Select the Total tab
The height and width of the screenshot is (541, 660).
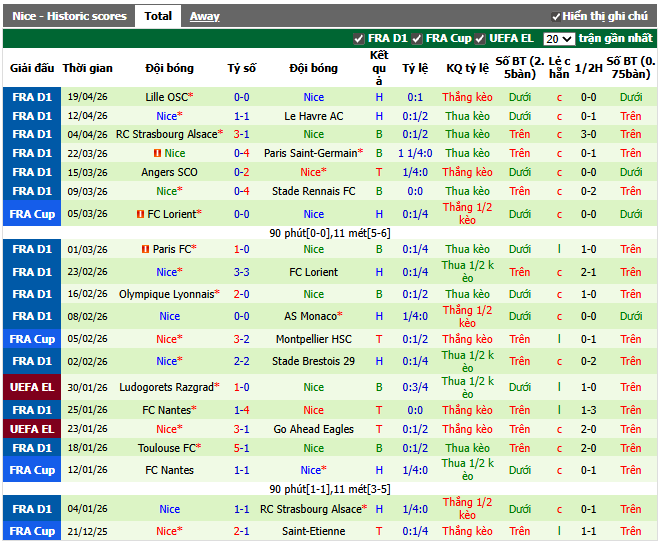[x=158, y=16]
